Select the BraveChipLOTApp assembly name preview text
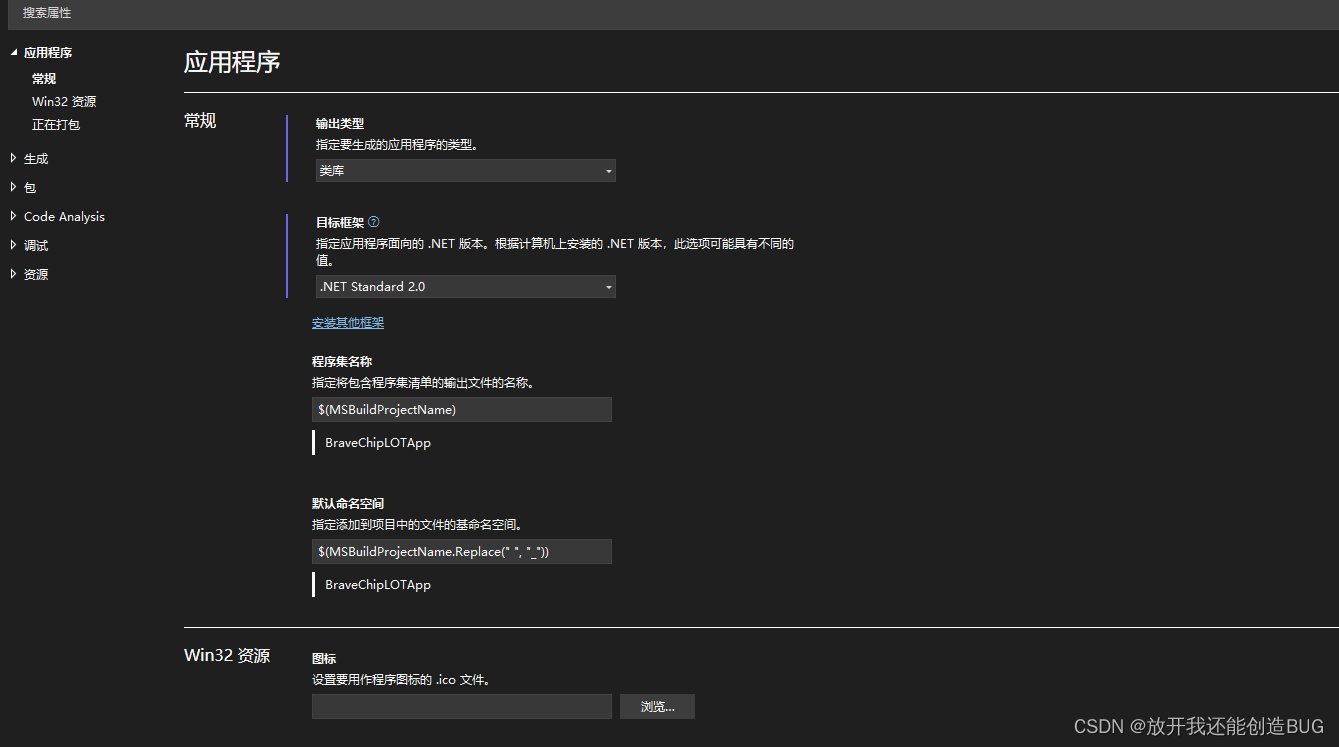 tap(376, 442)
